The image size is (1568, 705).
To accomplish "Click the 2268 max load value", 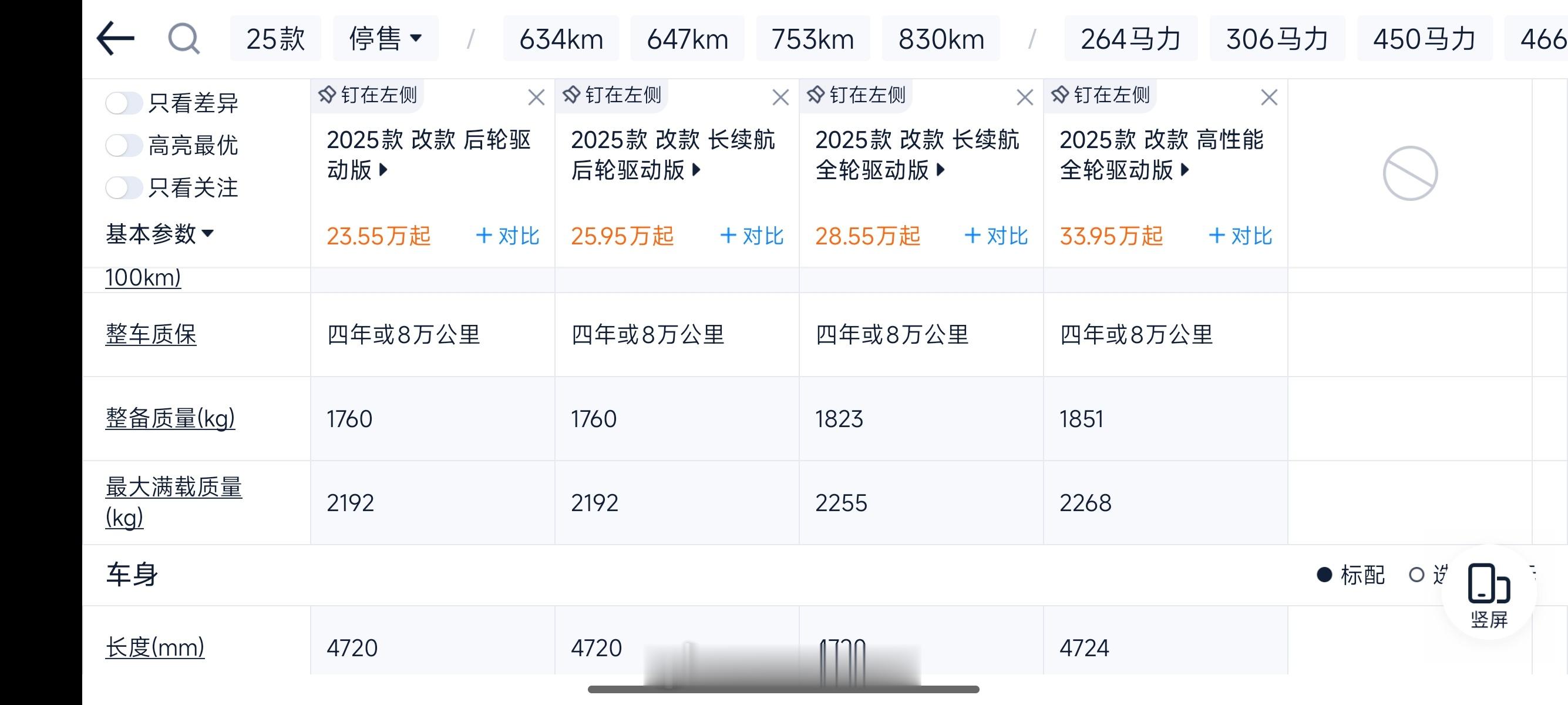I will 1085,503.
